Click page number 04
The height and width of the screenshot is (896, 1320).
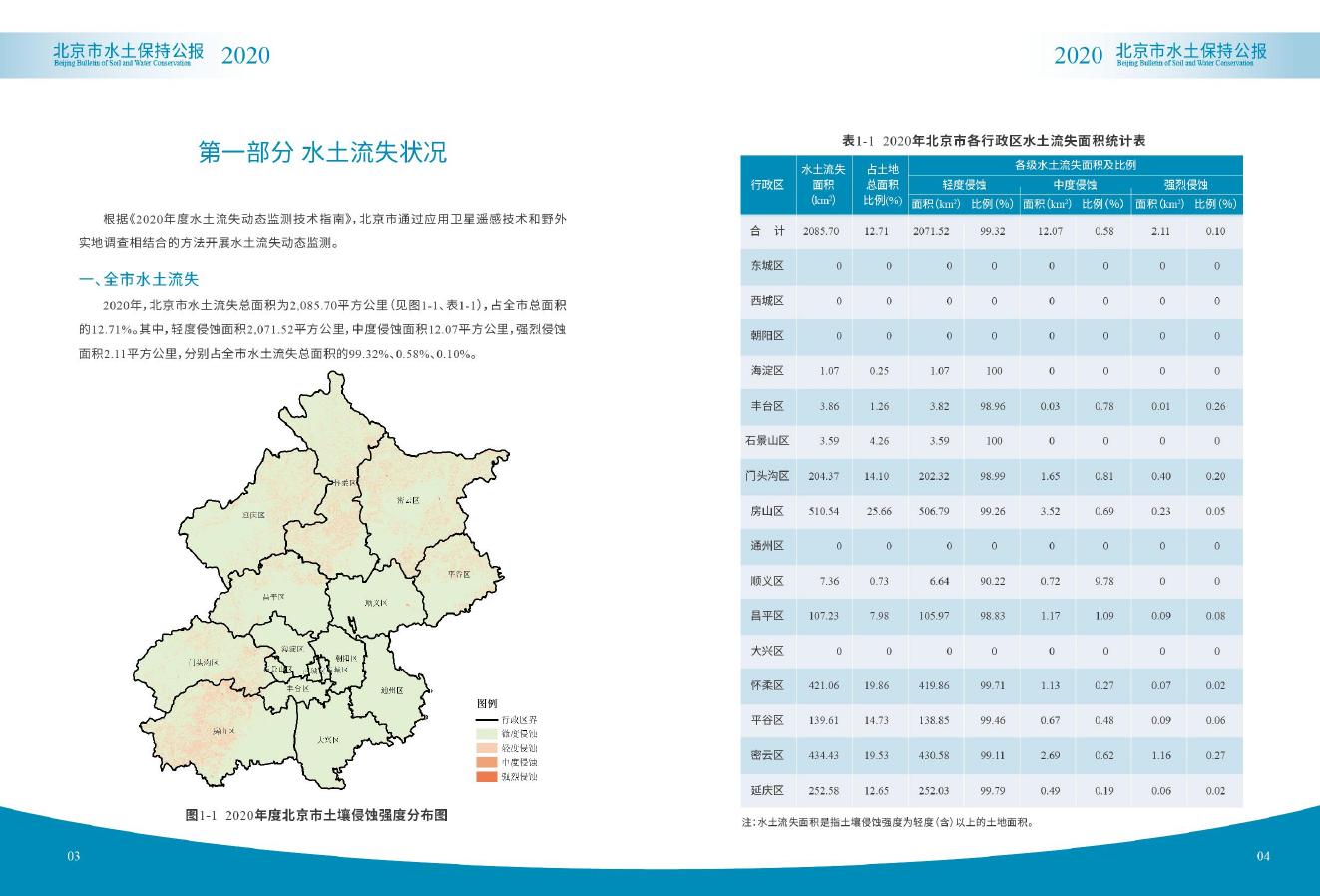[1263, 856]
